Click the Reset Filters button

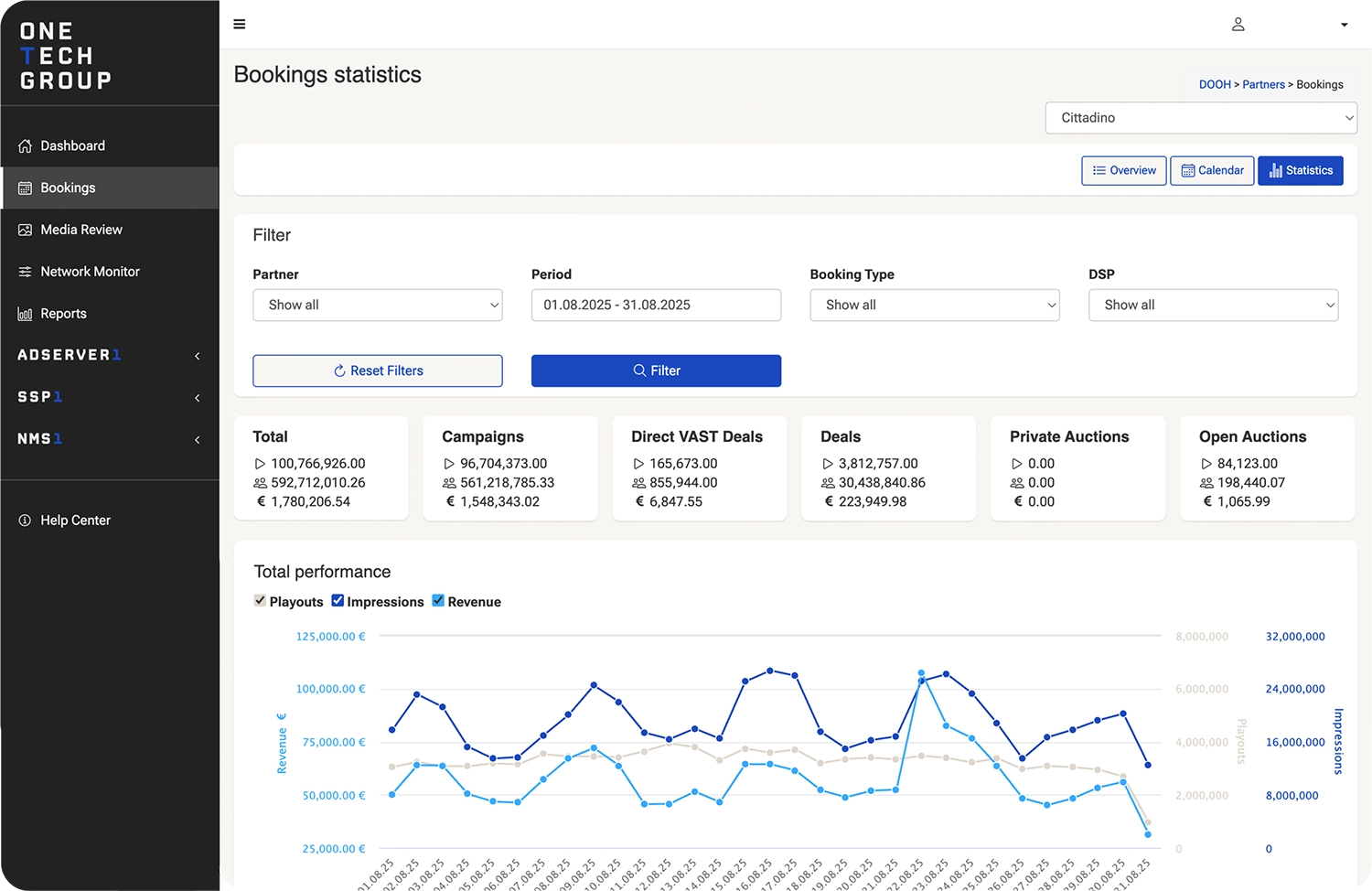[378, 371]
